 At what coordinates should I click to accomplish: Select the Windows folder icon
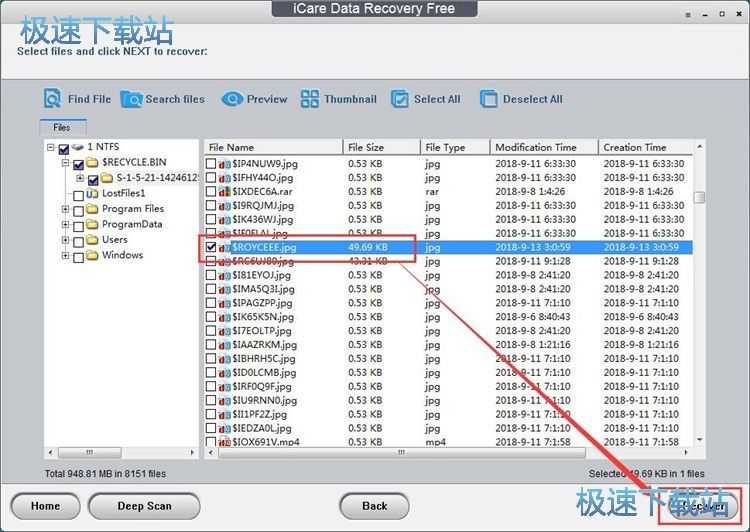(x=92, y=255)
